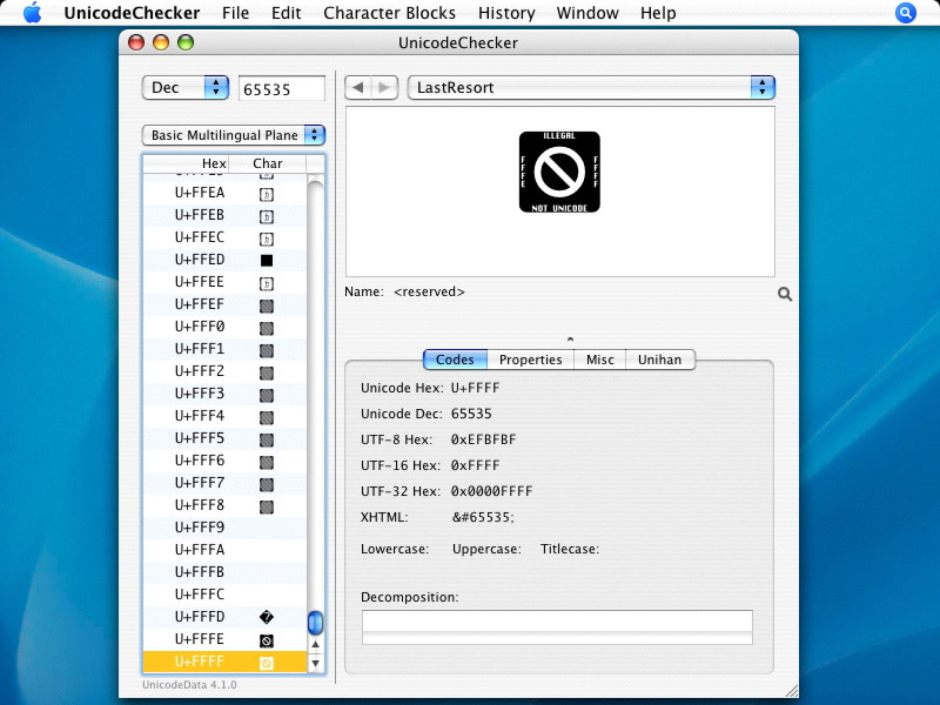The width and height of the screenshot is (940, 705).
Task: Open the File menu
Action: 235,13
